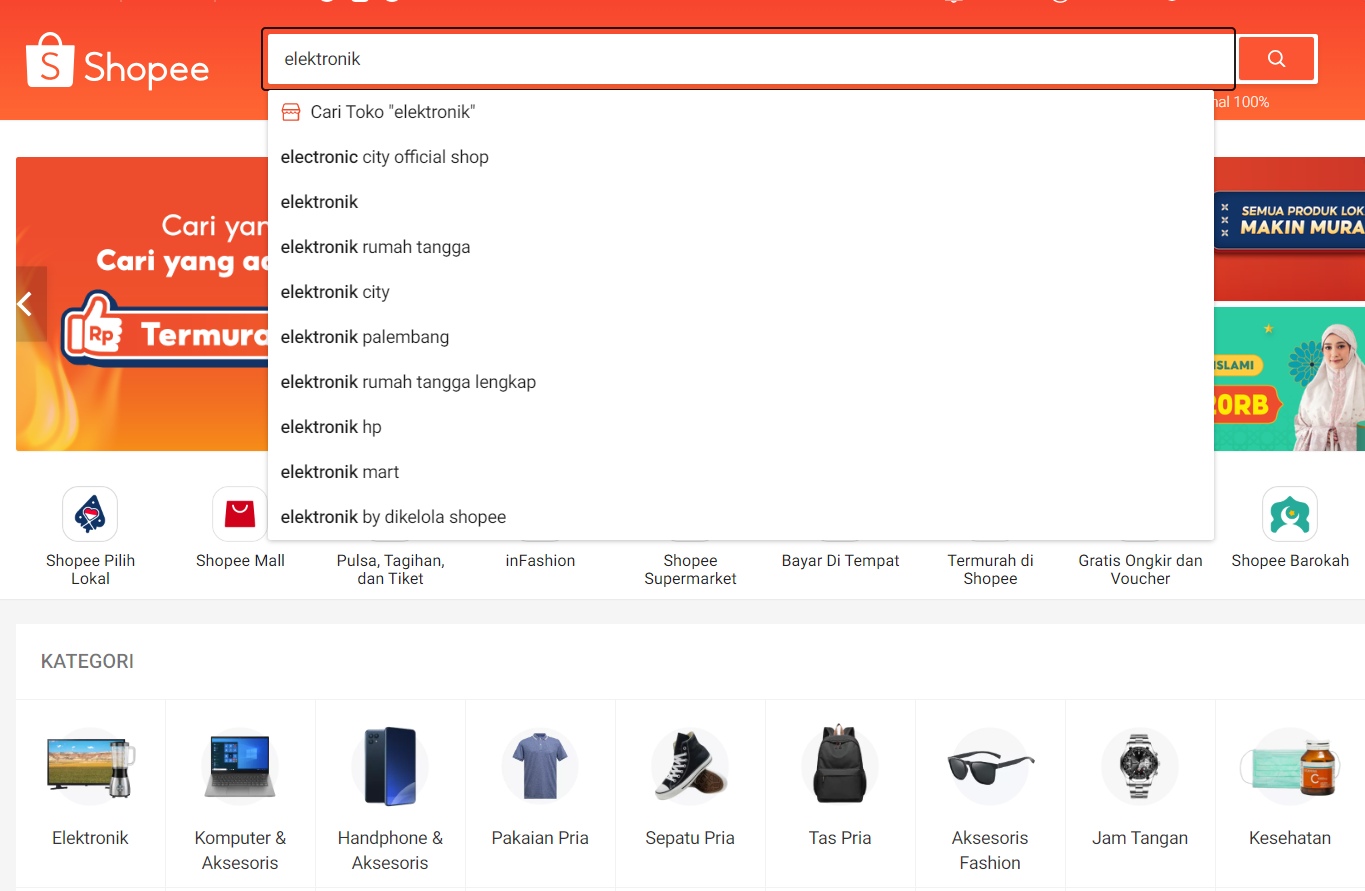The height and width of the screenshot is (891, 1365).
Task: Open Handphone & Aksesoris phone image
Action: (x=390, y=767)
